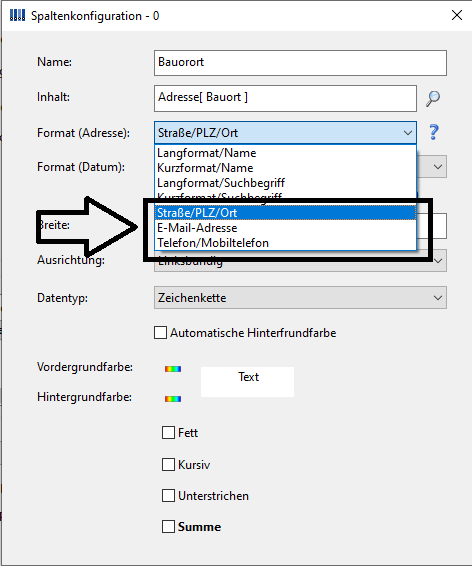Open the Datentyp Zeichenkette dropdown
This screenshot has height=566, width=472.
(x=300, y=298)
